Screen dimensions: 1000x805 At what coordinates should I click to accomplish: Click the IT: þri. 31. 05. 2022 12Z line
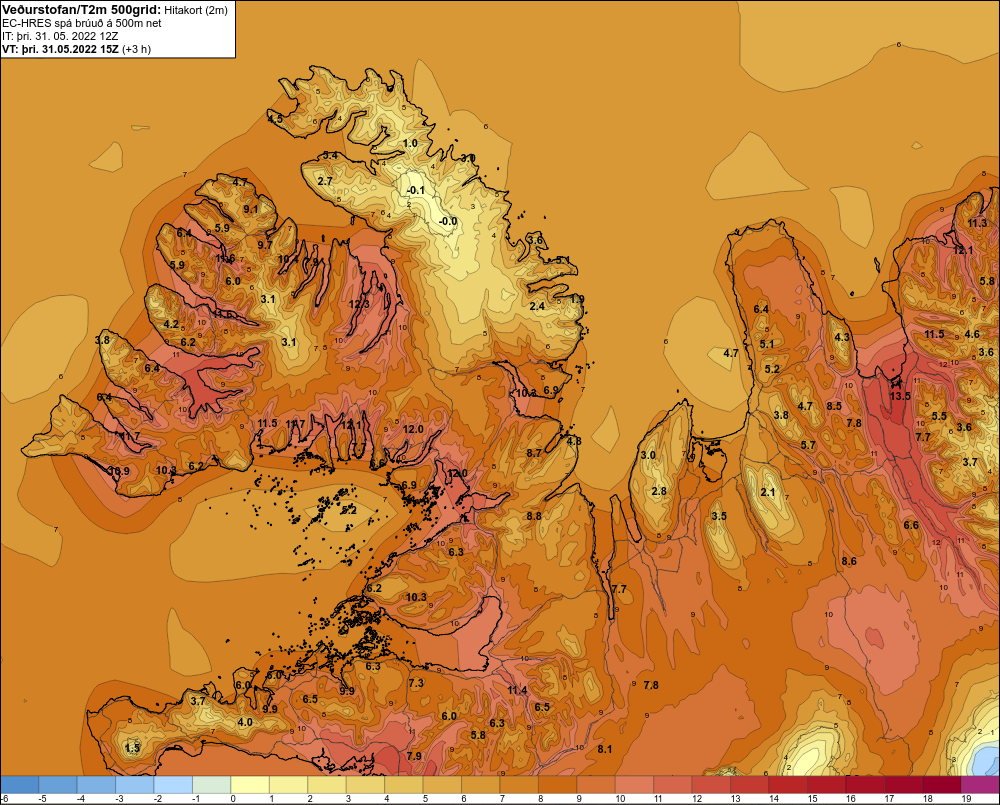[60, 36]
